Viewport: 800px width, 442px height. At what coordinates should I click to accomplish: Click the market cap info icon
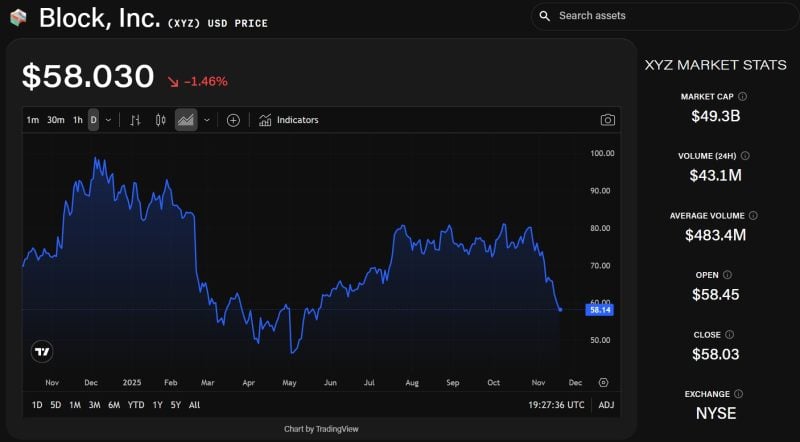pos(742,97)
